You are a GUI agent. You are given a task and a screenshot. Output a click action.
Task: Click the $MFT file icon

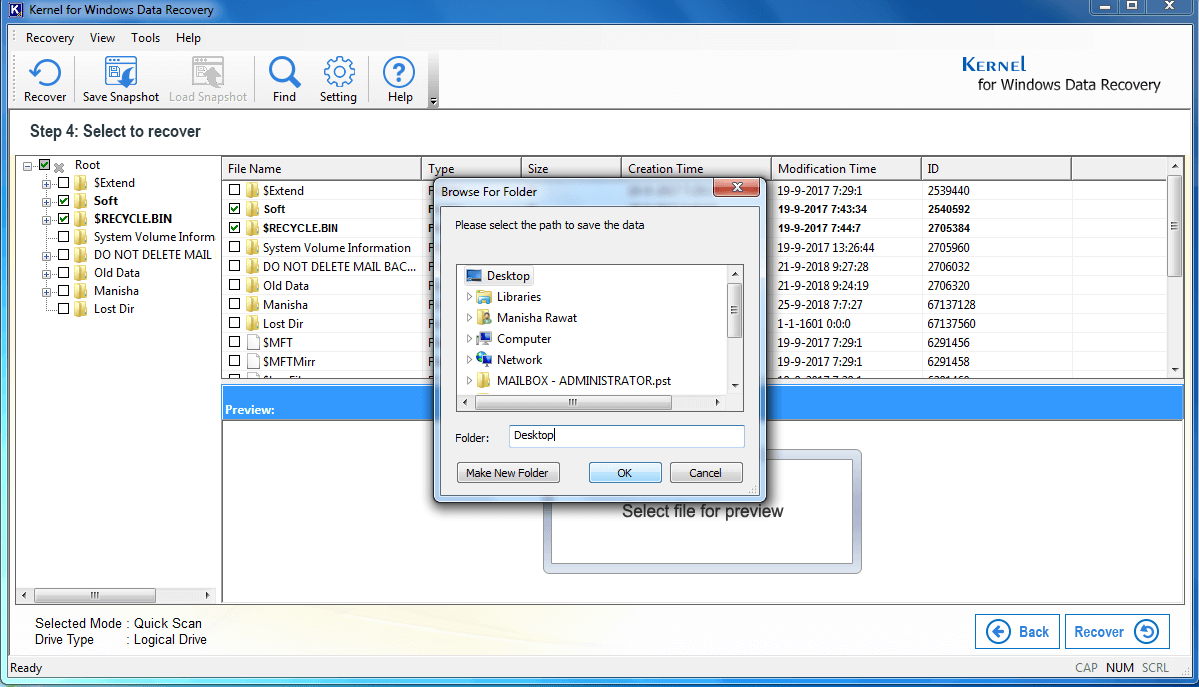pos(253,342)
